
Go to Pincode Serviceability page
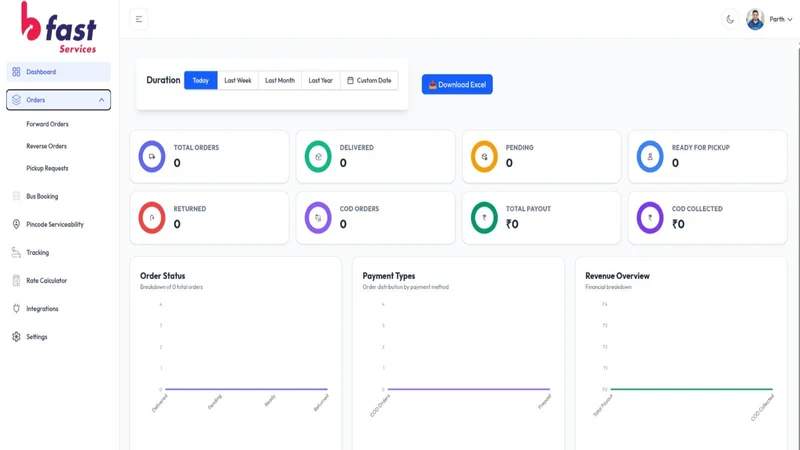coord(59,224)
